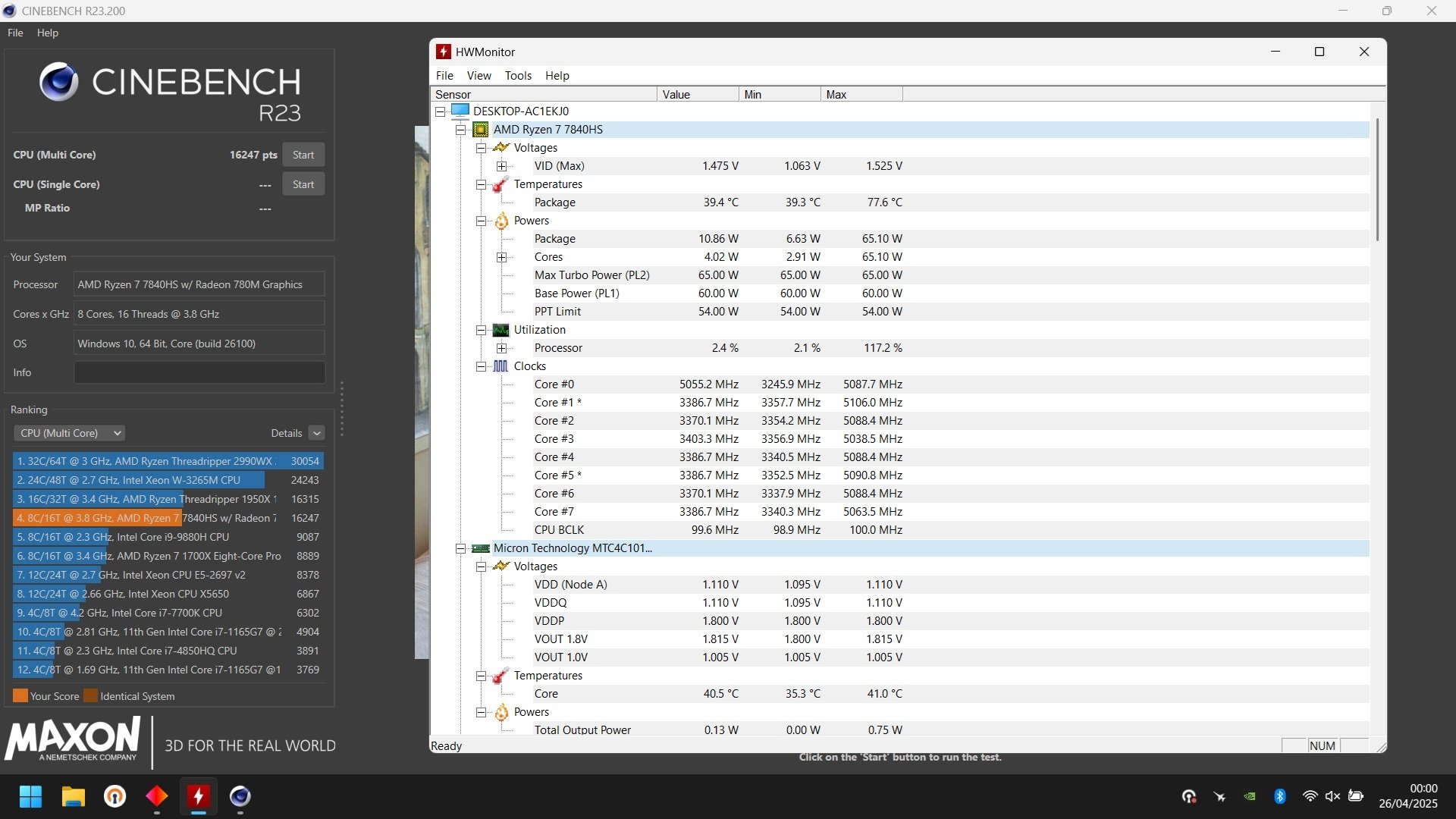This screenshot has width=1456, height=819.
Task: Open Cinebench Help menu
Action: (48, 33)
